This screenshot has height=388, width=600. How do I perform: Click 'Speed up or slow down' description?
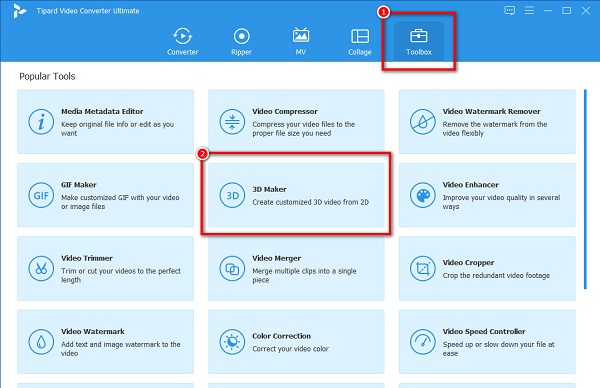[x=499, y=349]
